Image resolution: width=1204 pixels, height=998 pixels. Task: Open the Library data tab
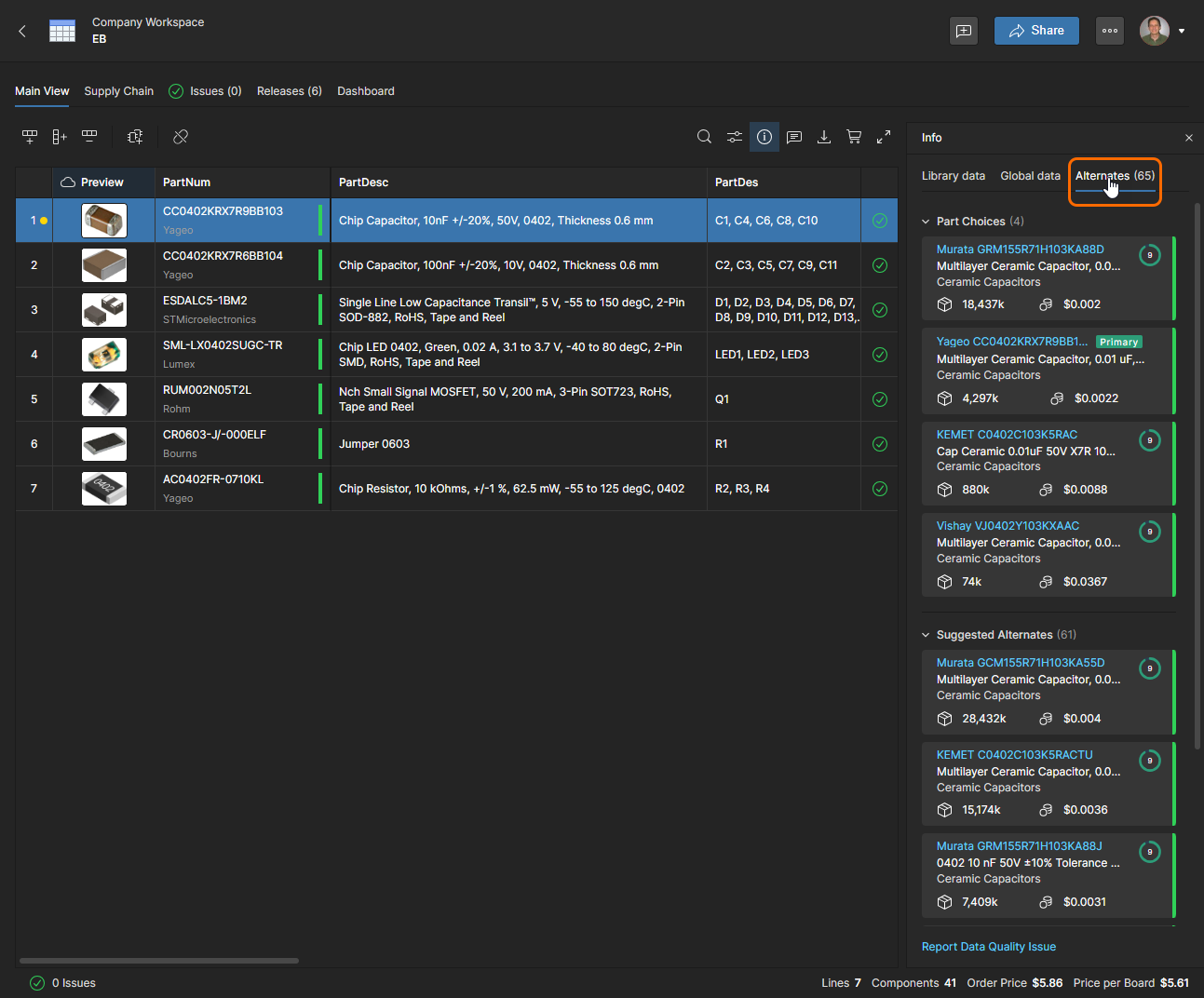[953, 176]
